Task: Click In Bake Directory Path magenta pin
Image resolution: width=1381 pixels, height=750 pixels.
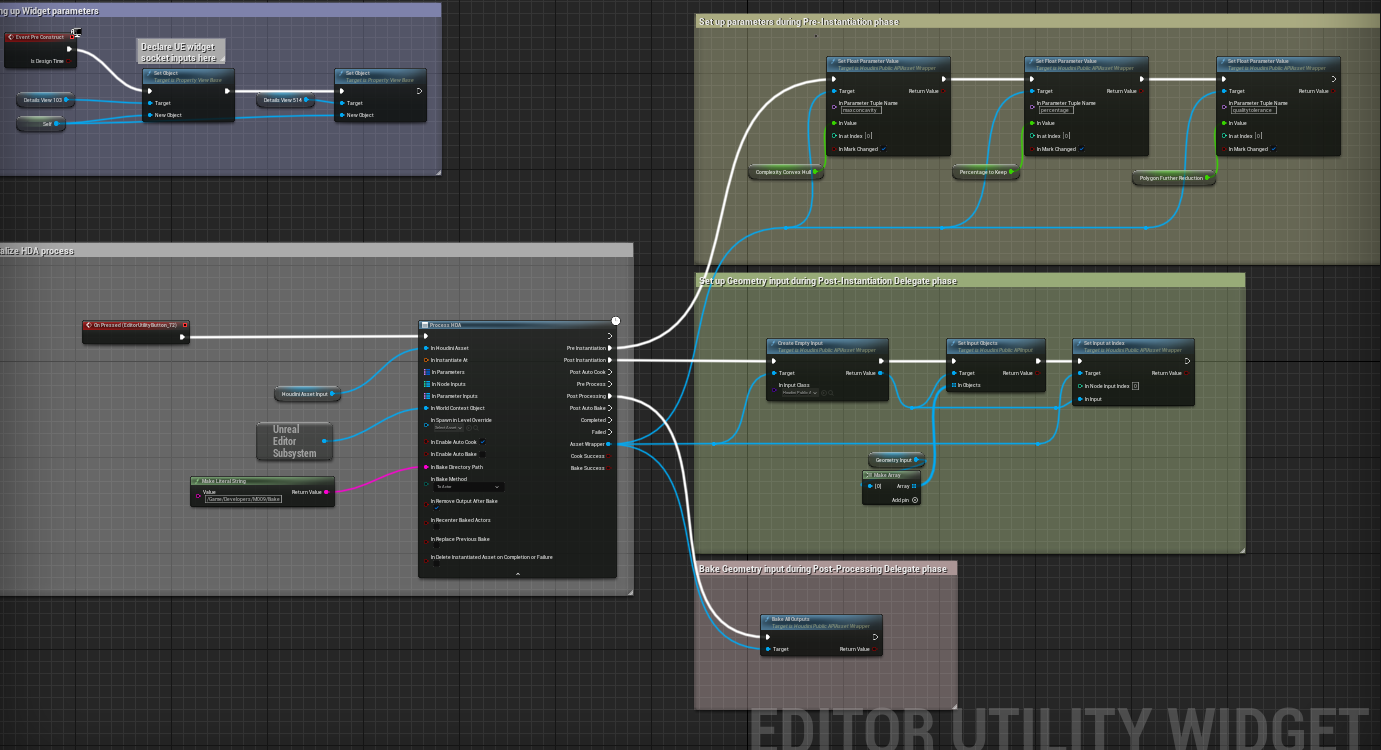Action: tap(426, 467)
